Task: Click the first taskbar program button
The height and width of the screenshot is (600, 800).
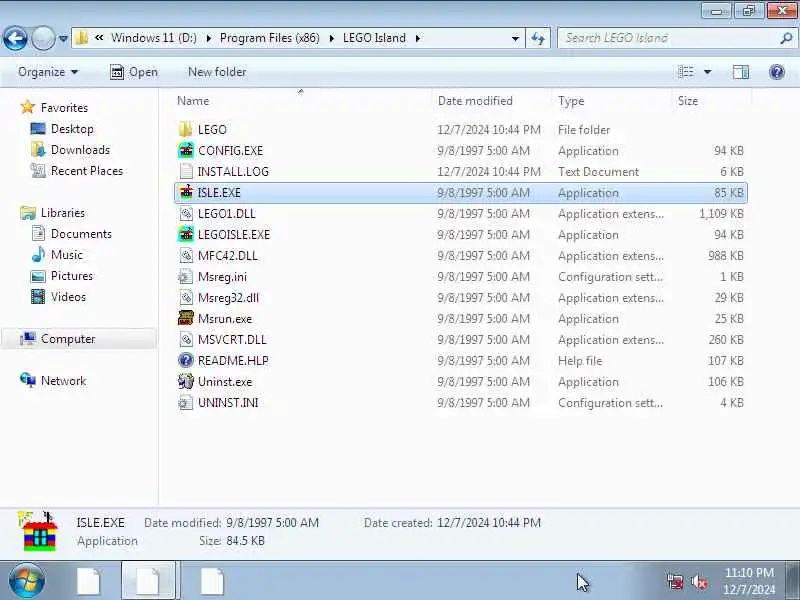Action: [88, 581]
